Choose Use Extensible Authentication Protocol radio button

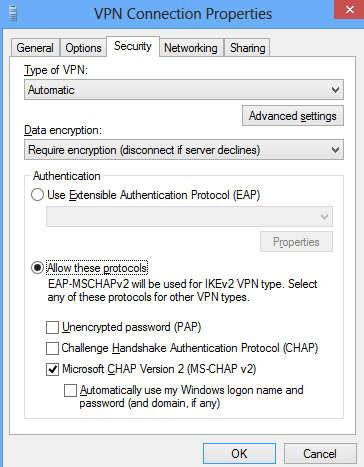37,195
